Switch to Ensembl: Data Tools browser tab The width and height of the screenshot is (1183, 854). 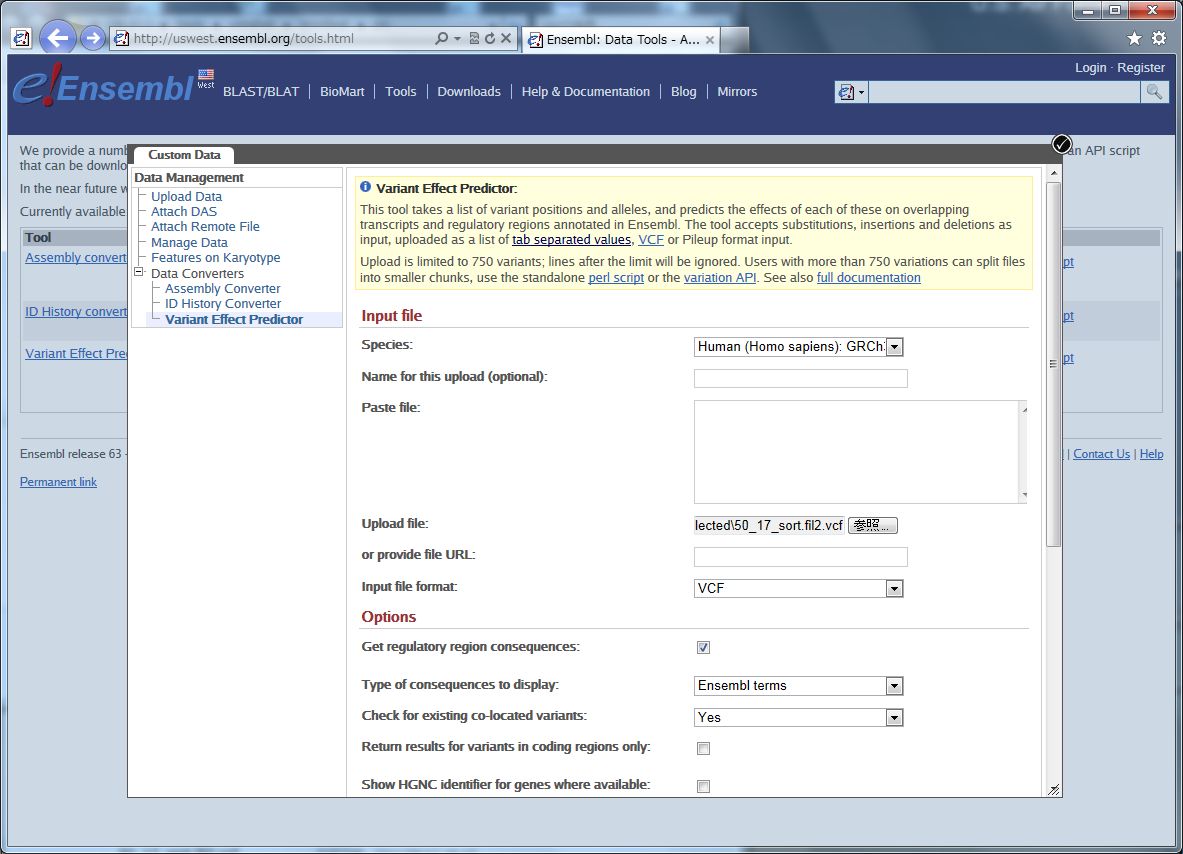(x=622, y=40)
